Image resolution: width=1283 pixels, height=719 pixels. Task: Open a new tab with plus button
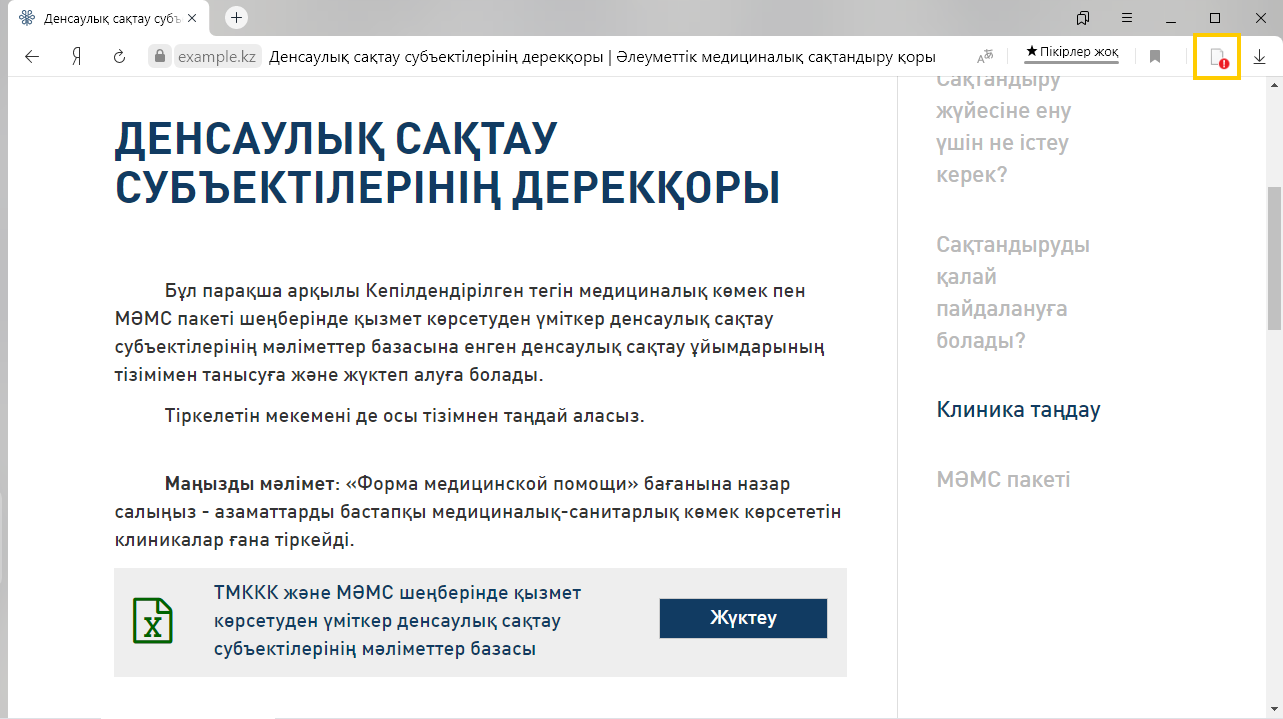pos(236,18)
